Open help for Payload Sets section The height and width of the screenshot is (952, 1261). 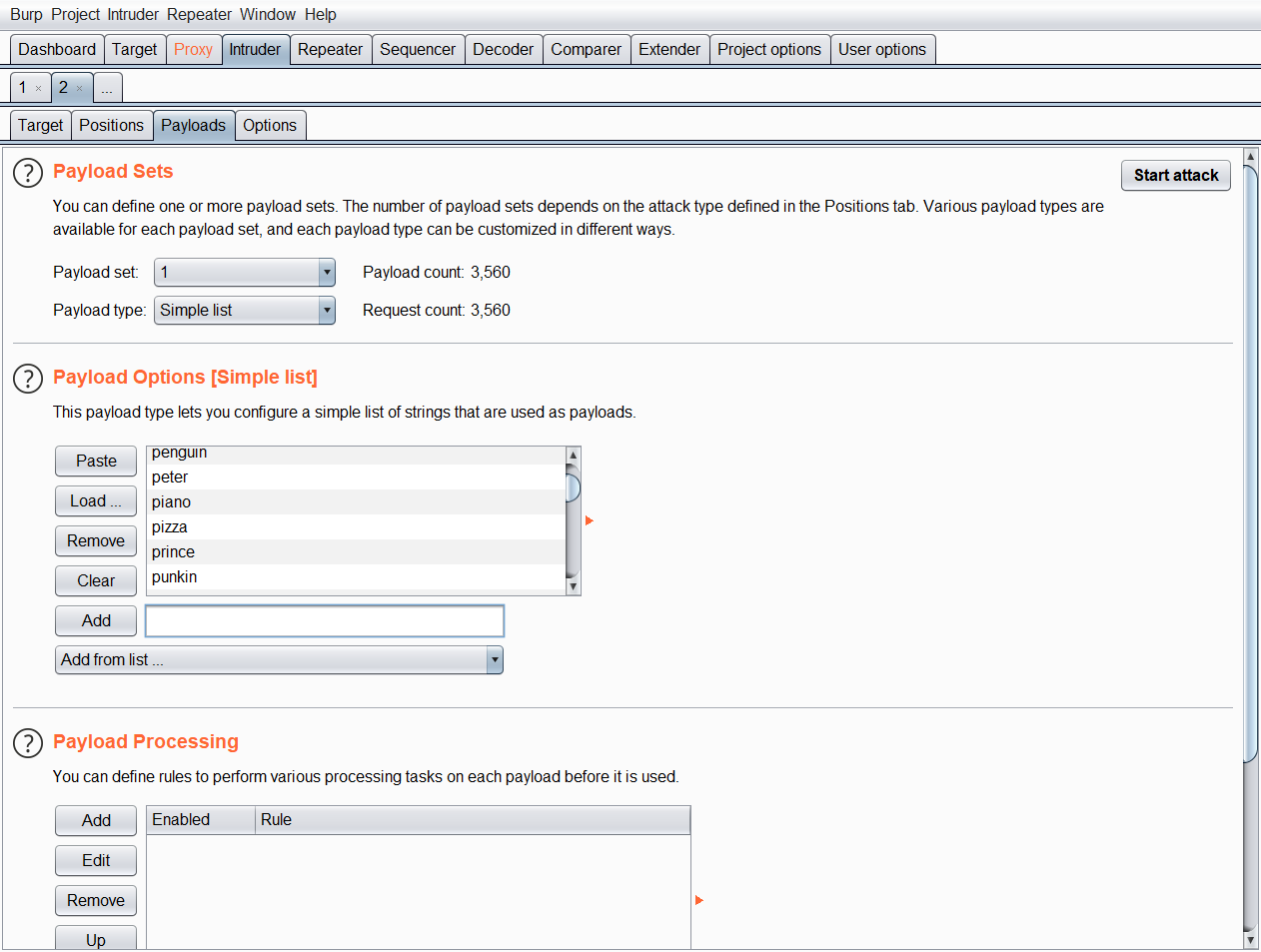click(28, 173)
